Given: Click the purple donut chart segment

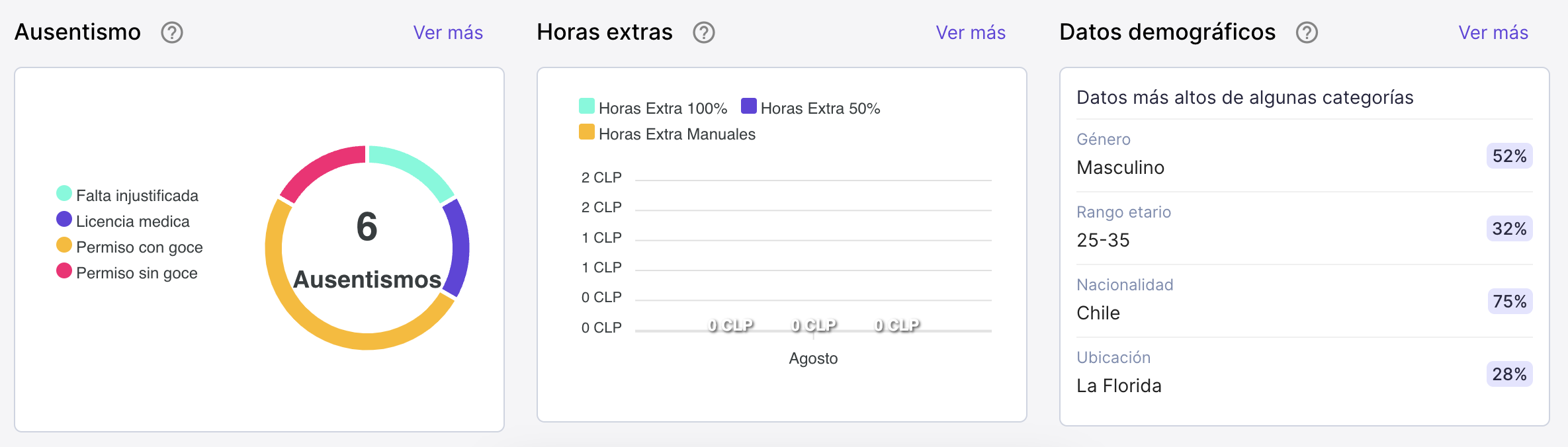Looking at the screenshot, I should tap(459, 247).
